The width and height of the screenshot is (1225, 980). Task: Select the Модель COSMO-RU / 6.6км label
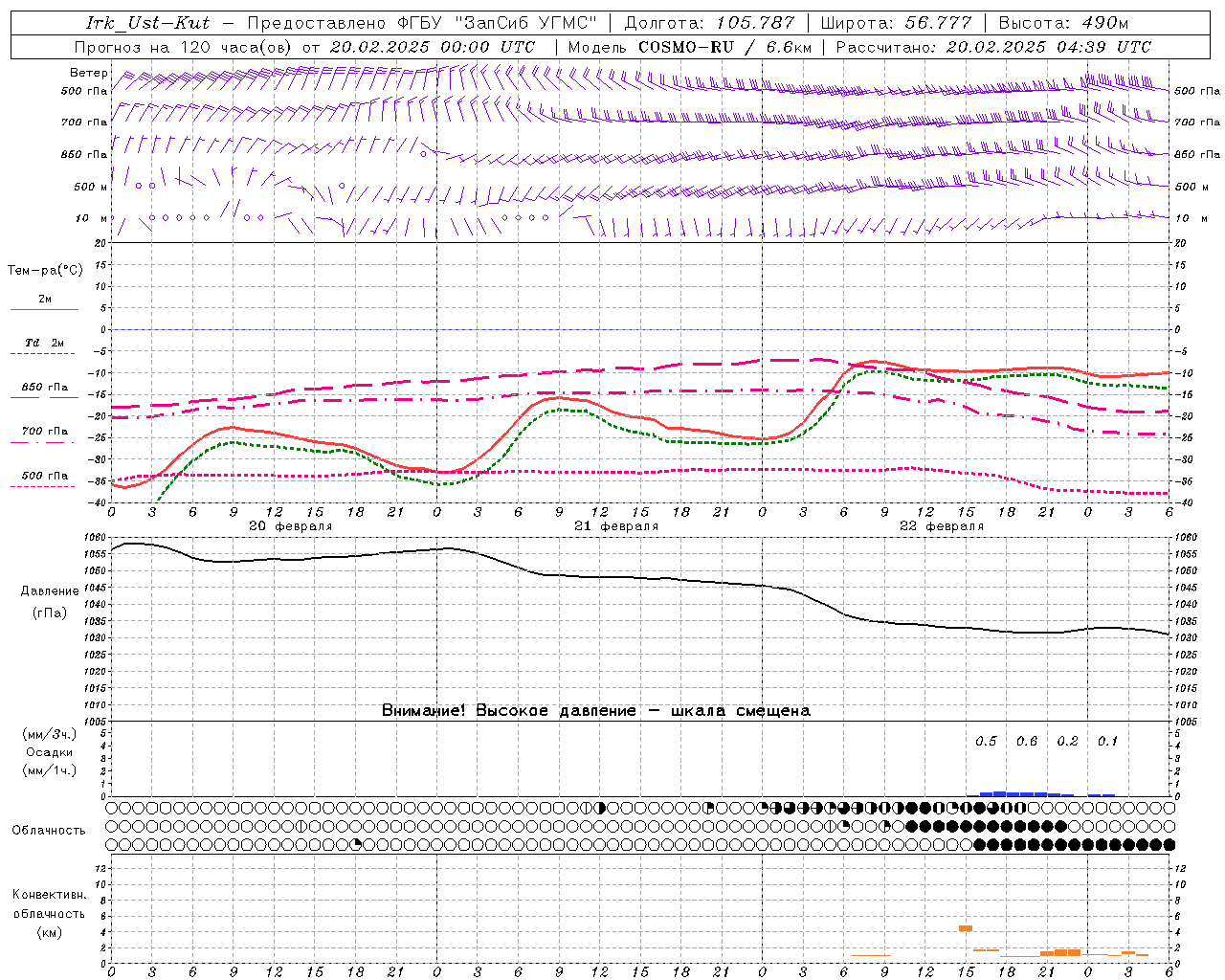click(x=690, y=46)
